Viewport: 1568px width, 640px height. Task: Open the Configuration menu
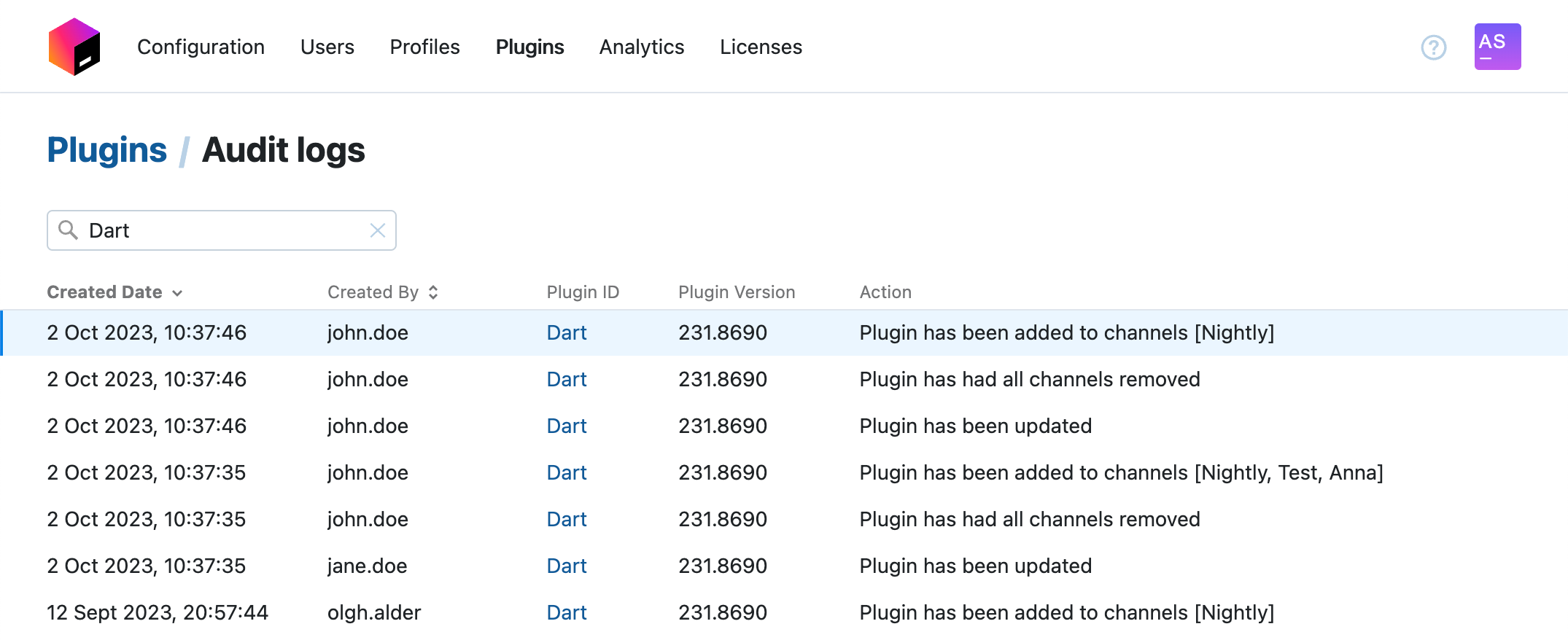[x=201, y=47]
